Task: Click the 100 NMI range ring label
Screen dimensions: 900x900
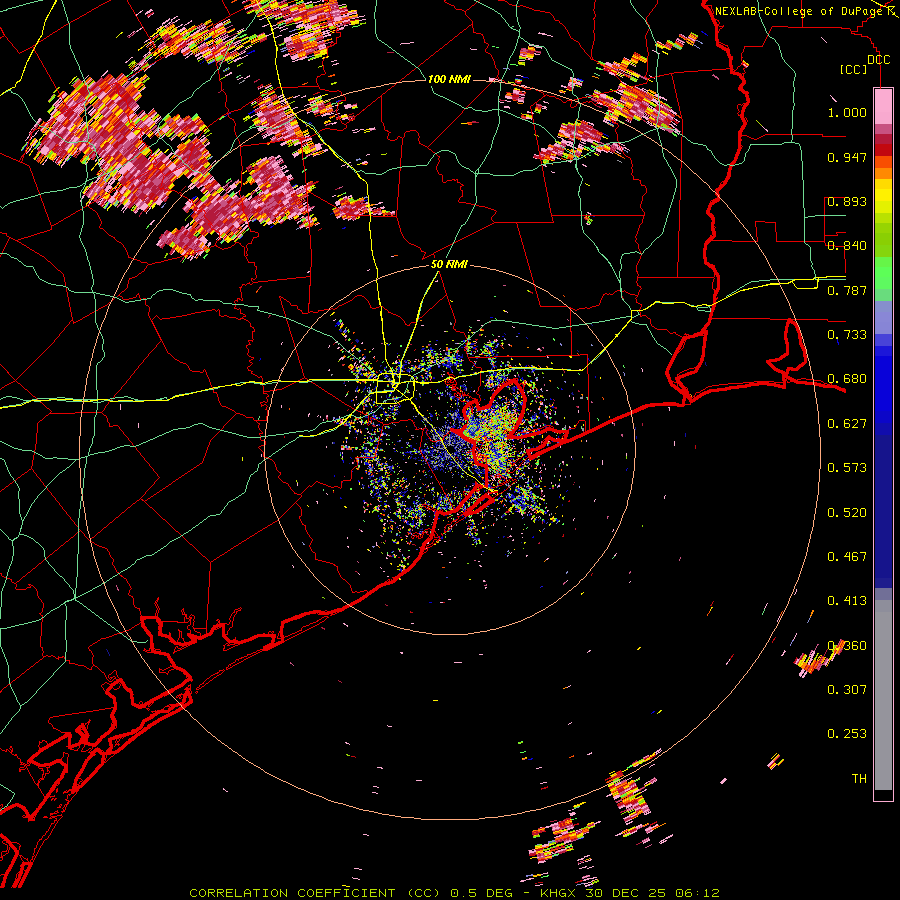Action: pos(449,79)
